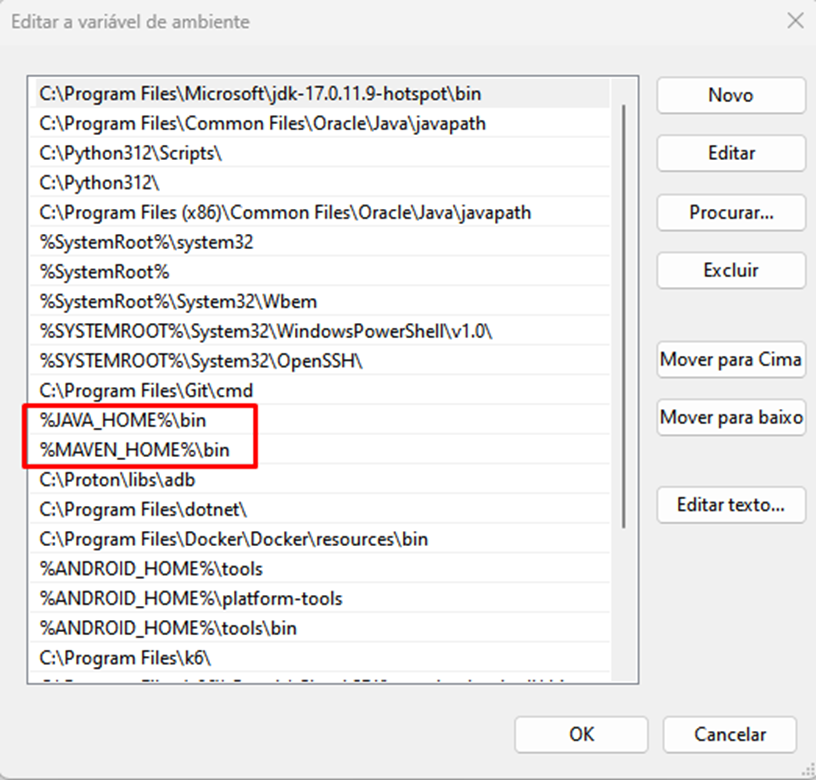Select the C:\Program Files\dotnet\ entry
816x780 pixels.
(320, 509)
